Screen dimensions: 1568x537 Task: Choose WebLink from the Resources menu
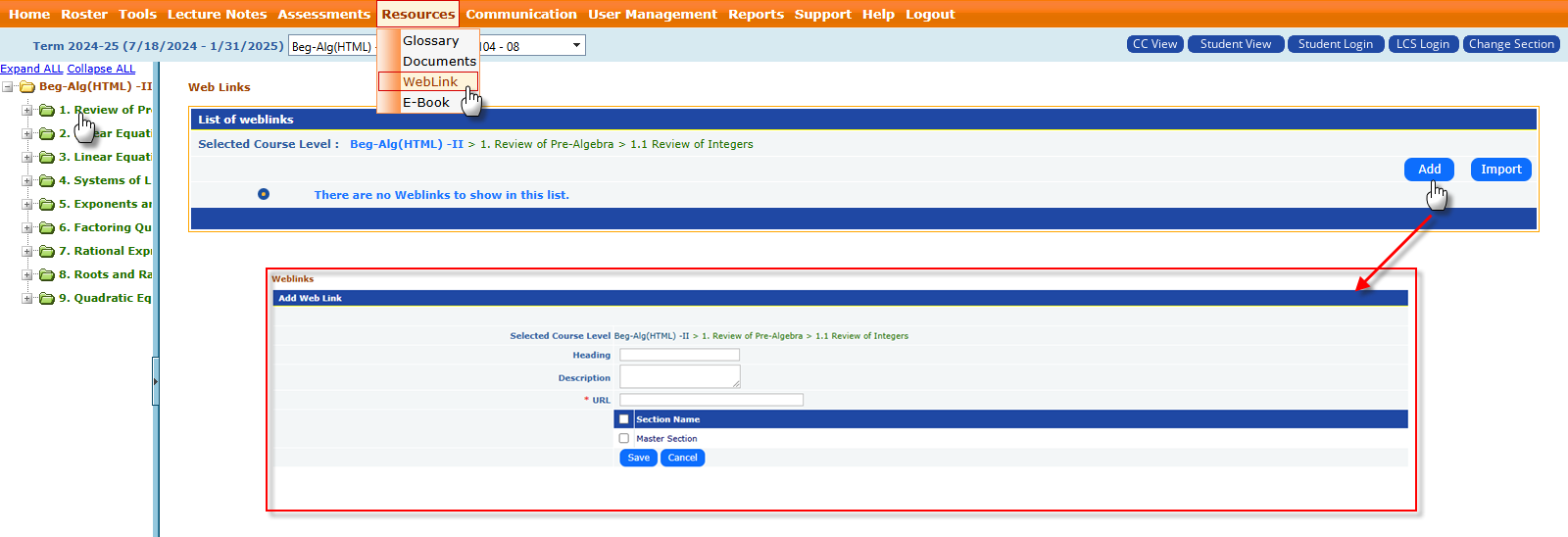pyautogui.click(x=429, y=81)
